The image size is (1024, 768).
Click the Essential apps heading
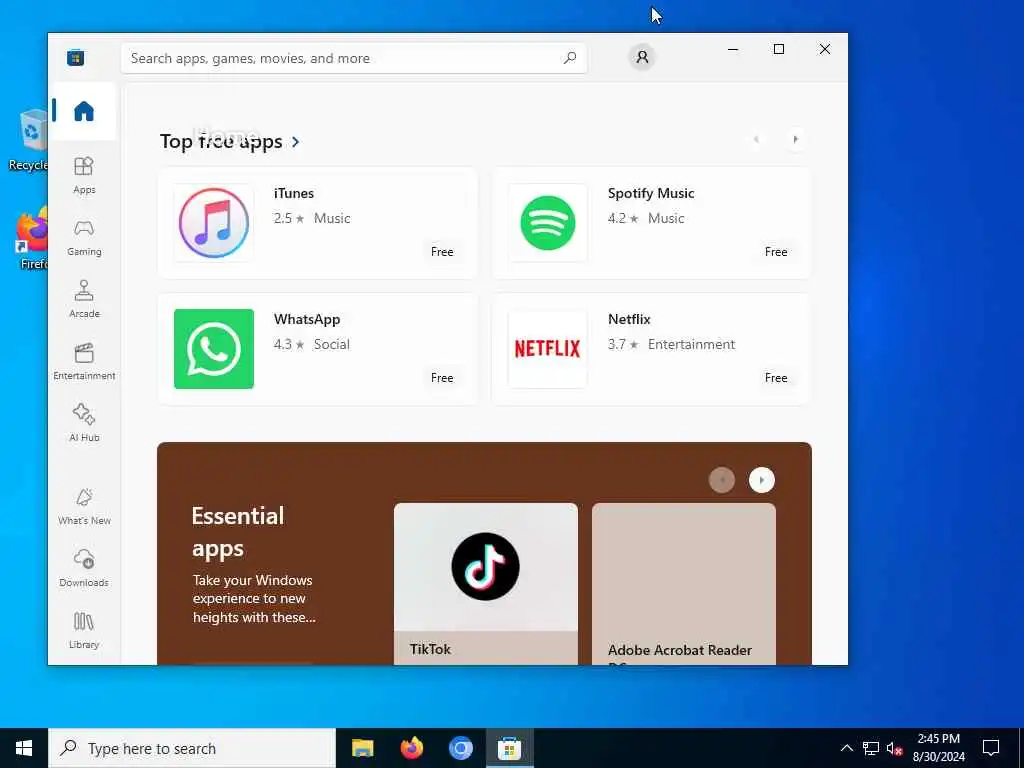[x=238, y=532]
